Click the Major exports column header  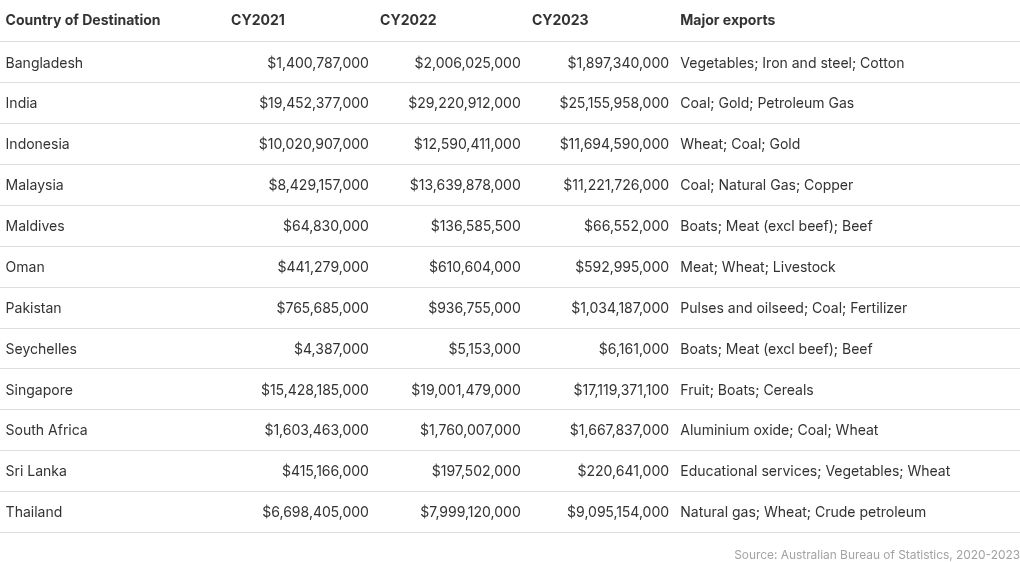[x=727, y=20]
